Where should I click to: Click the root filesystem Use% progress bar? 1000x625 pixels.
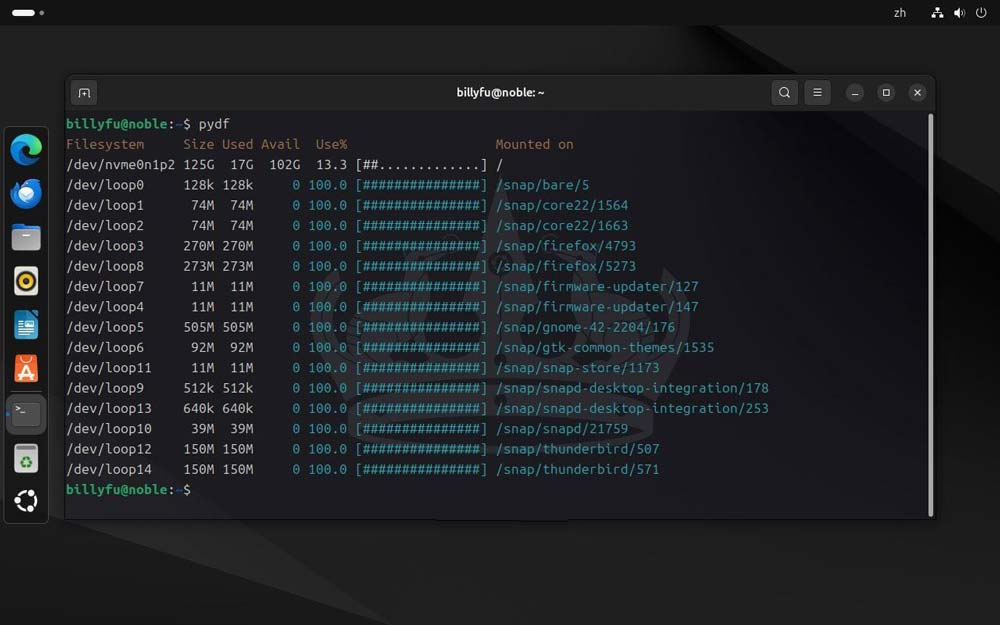pos(421,164)
